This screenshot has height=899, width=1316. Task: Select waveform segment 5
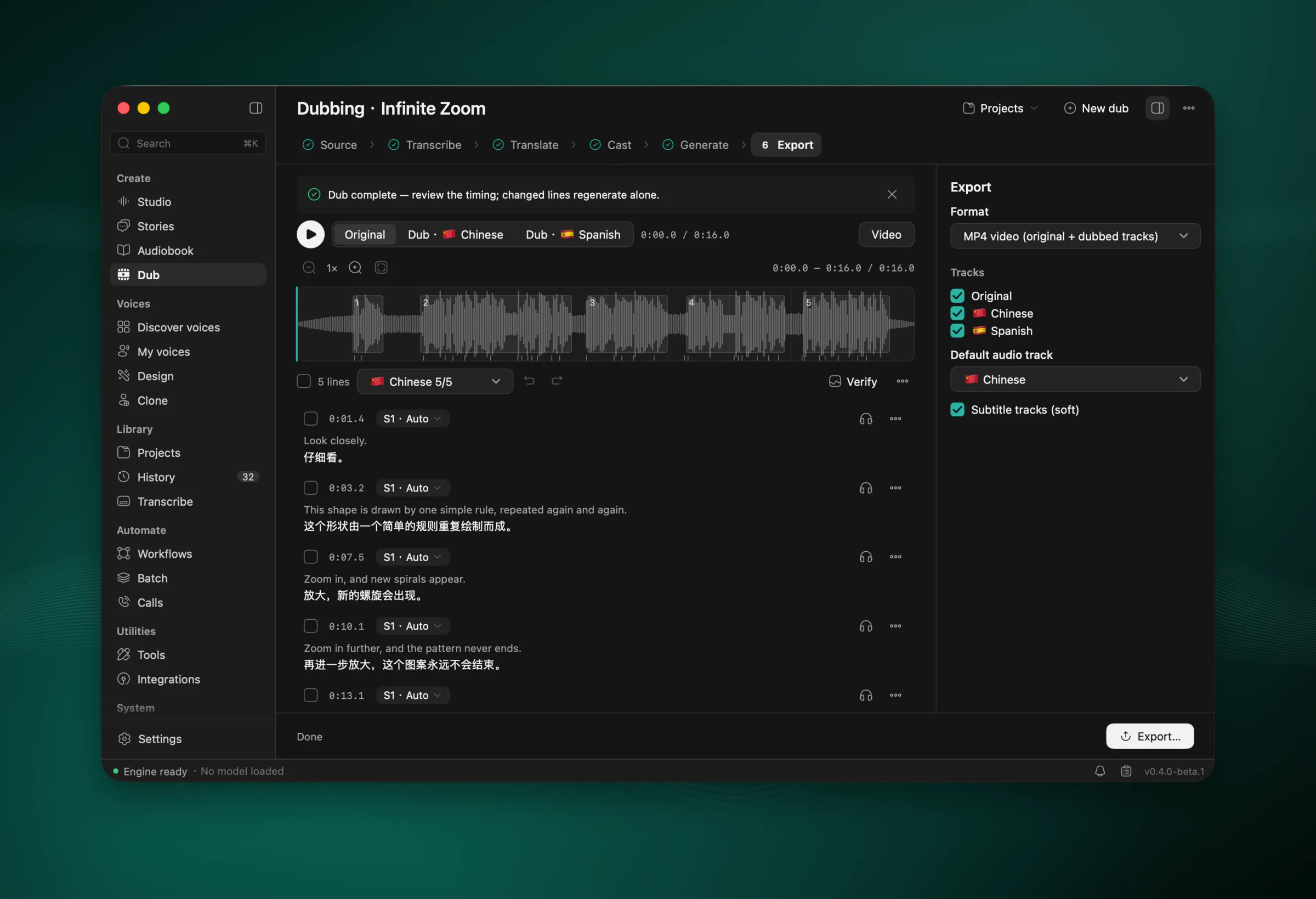click(x=846, y=324)
